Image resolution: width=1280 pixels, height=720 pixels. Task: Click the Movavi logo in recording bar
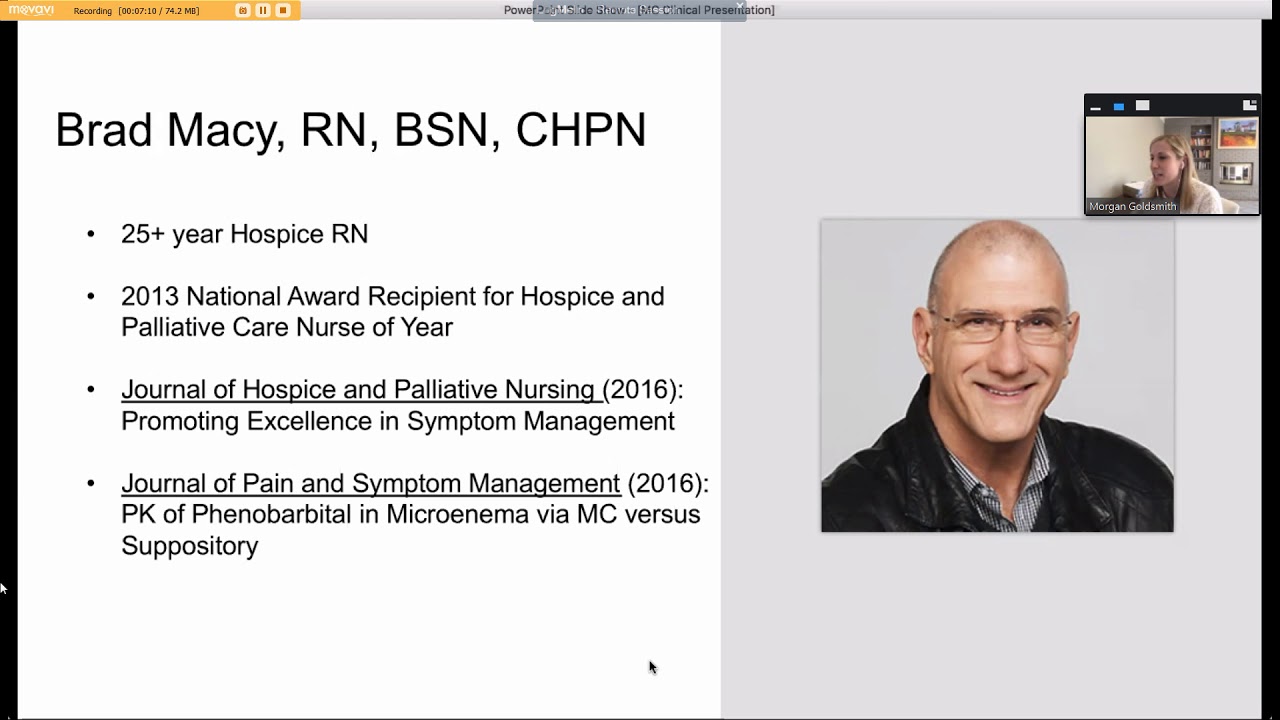(x=31, y=10)
